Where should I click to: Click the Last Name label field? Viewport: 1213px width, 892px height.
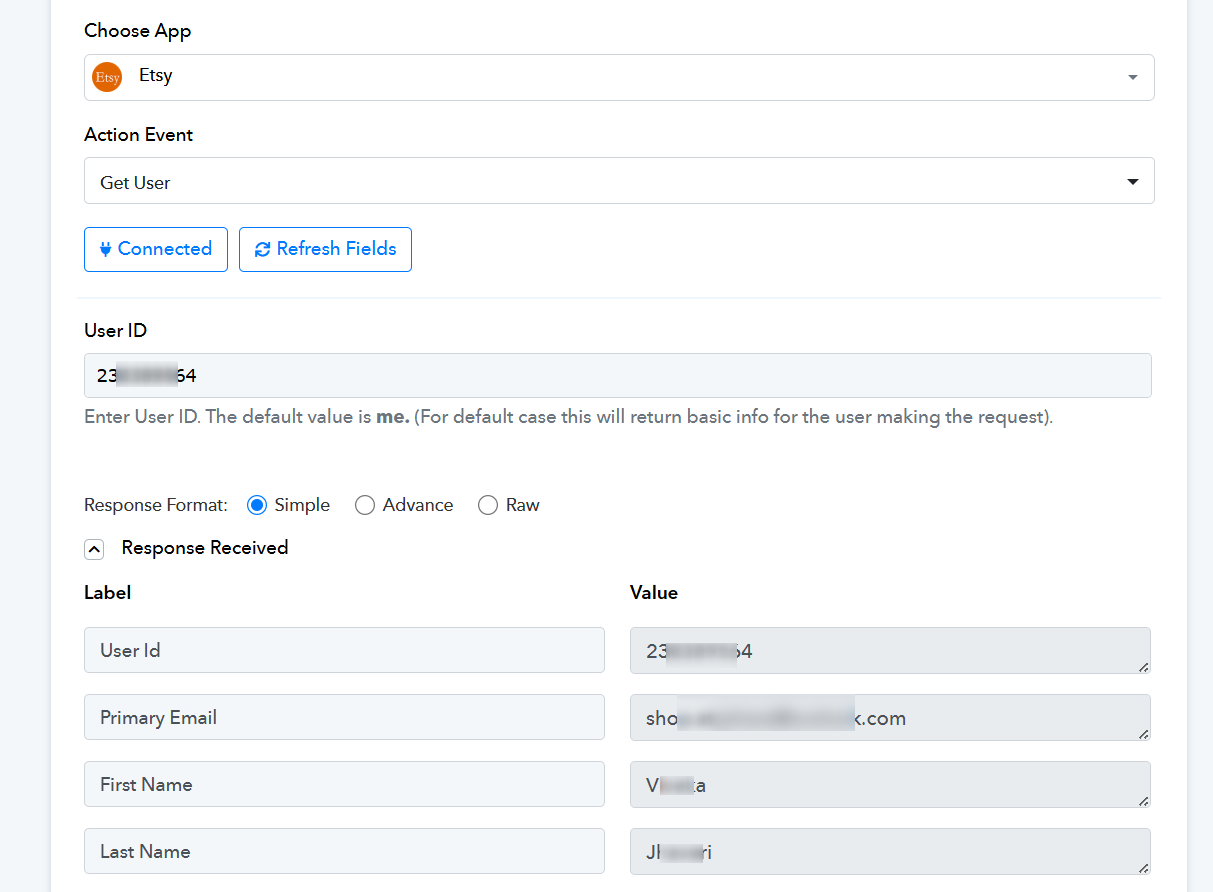[344, 851]
